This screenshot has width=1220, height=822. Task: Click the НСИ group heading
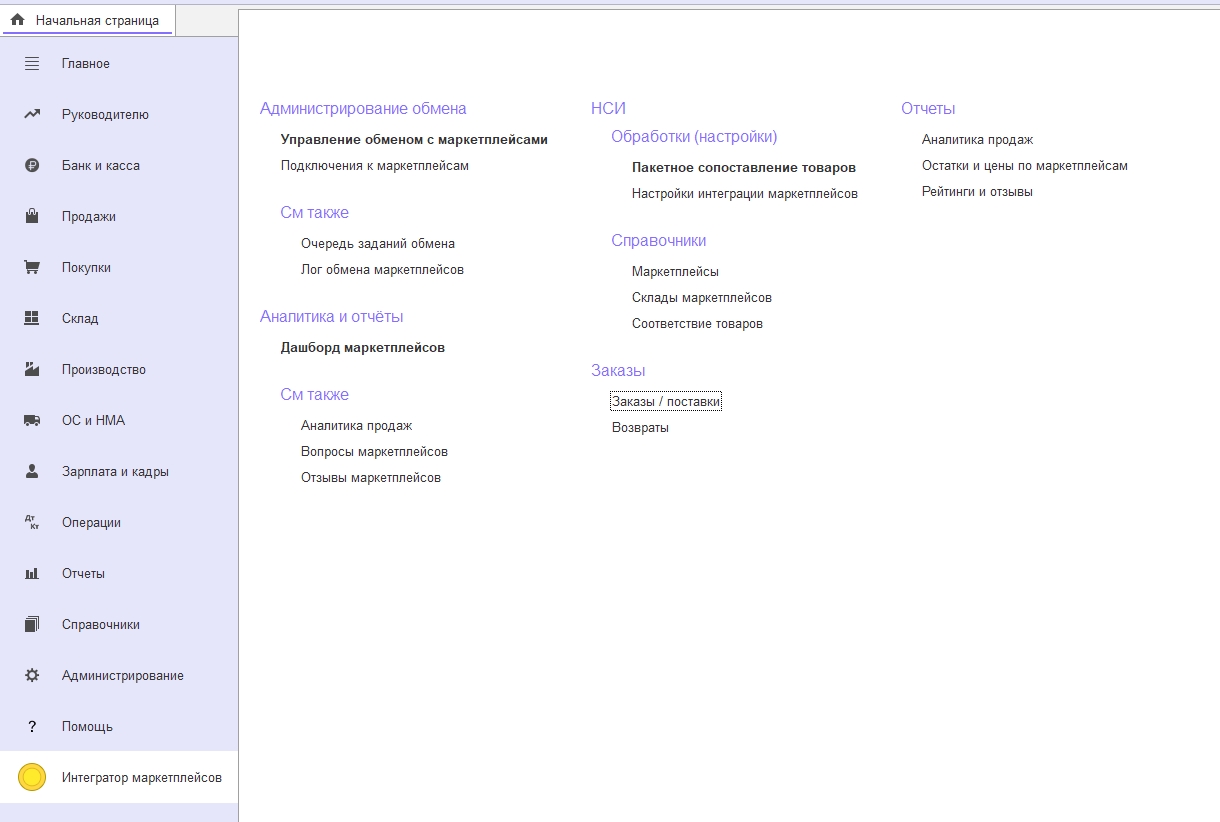pyautogui.click(x=608, y=109)
